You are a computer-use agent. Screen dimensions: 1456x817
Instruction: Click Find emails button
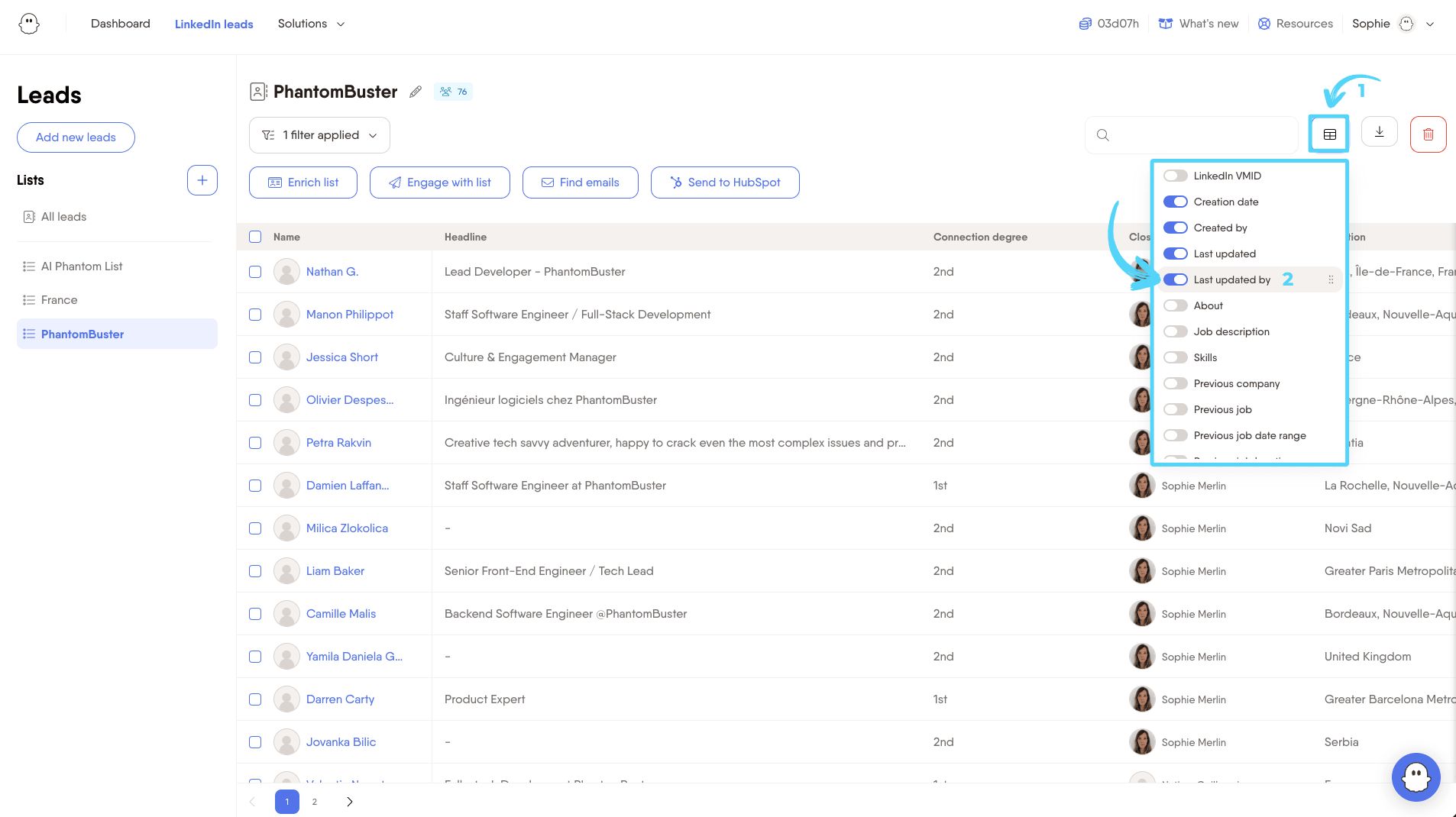pyautogui.click(x=581, y=182)
